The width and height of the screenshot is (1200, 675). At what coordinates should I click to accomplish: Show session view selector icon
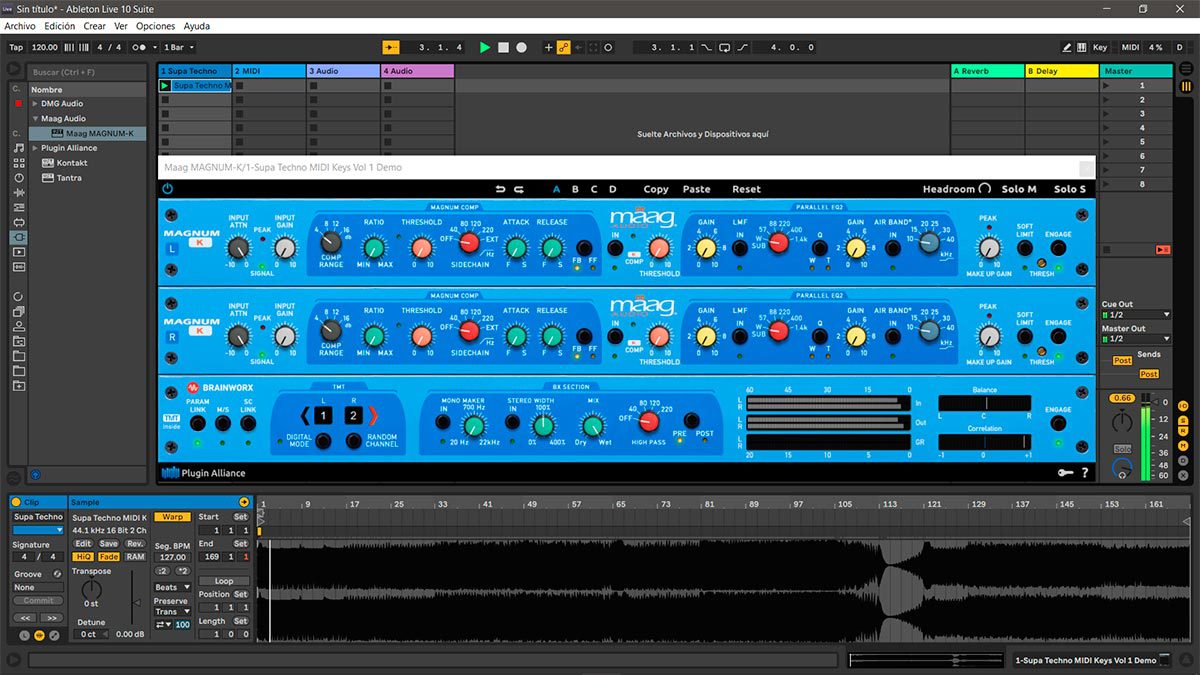point(1187,86)
